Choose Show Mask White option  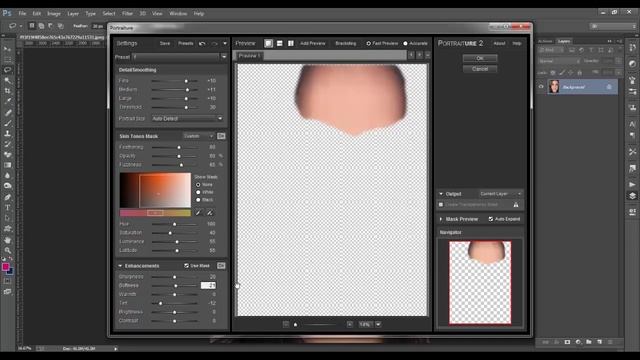tap(198, 192)
